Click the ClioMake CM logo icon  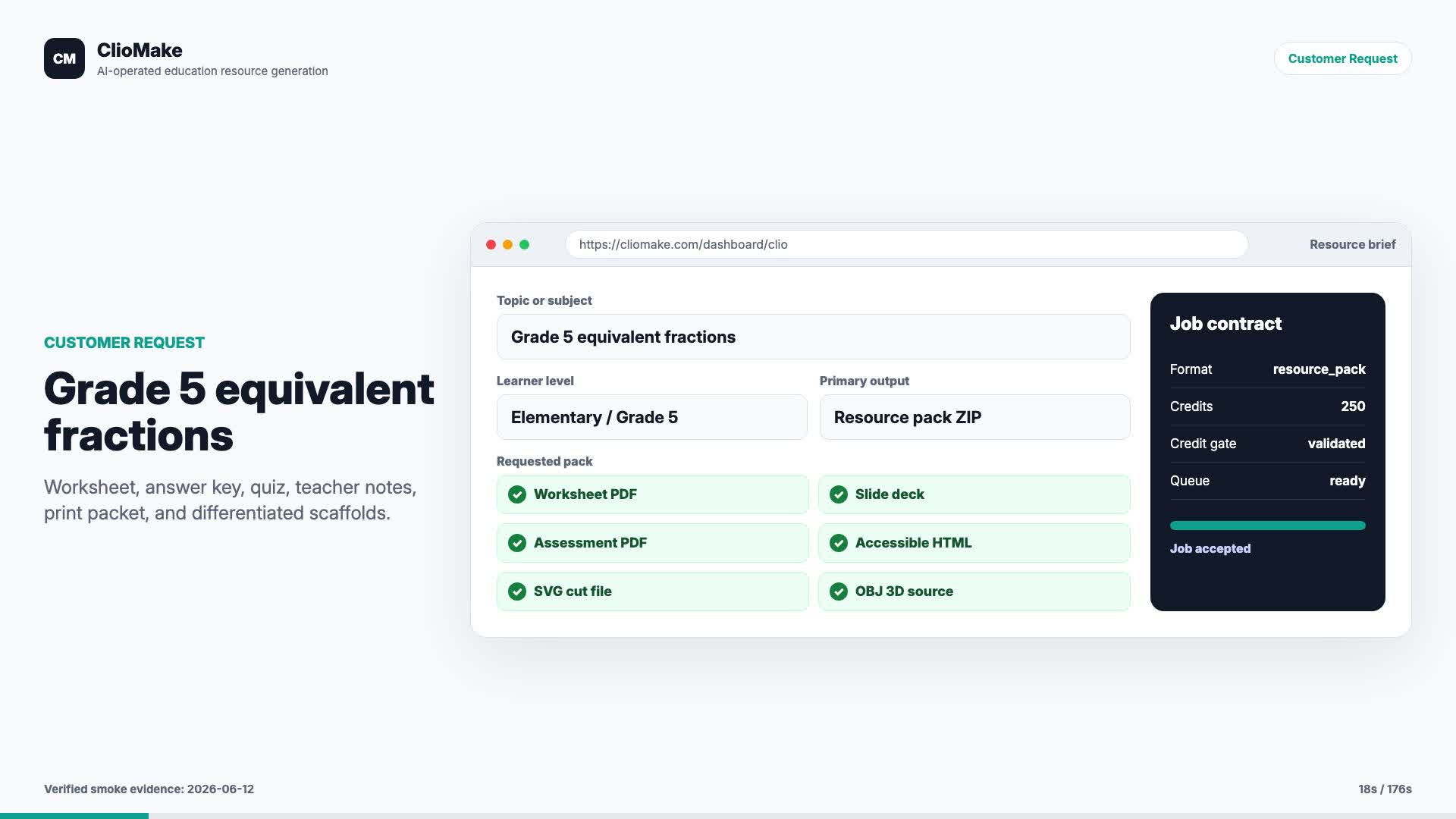tap(64, 58)
